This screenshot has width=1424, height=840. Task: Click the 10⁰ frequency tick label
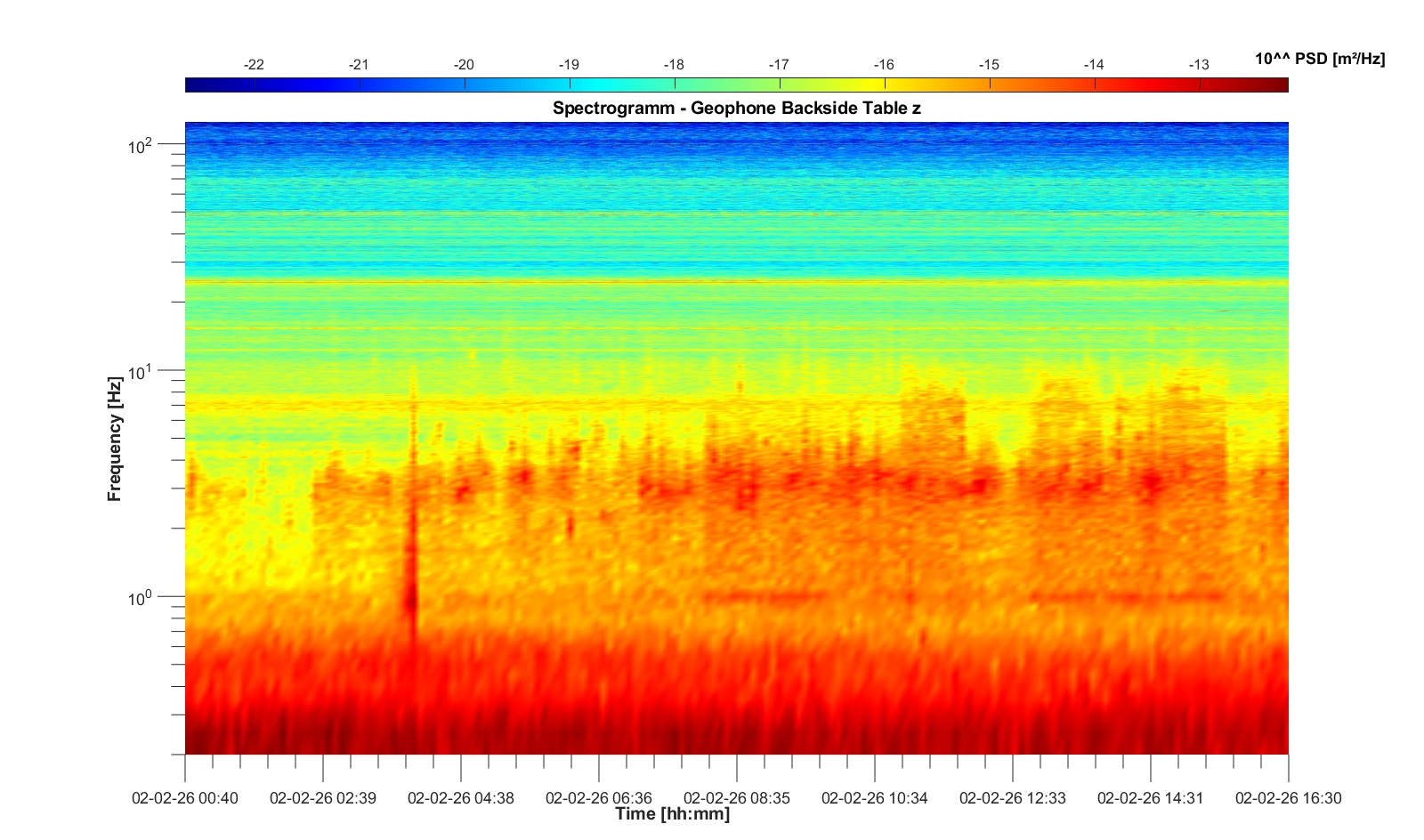(x=141, y=598)
